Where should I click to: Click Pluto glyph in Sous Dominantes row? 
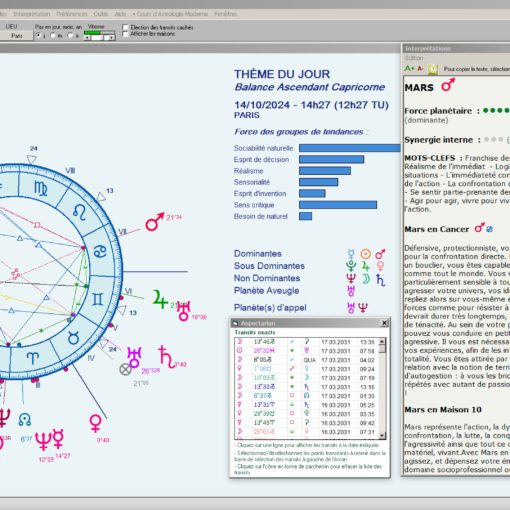pos(351,266)
